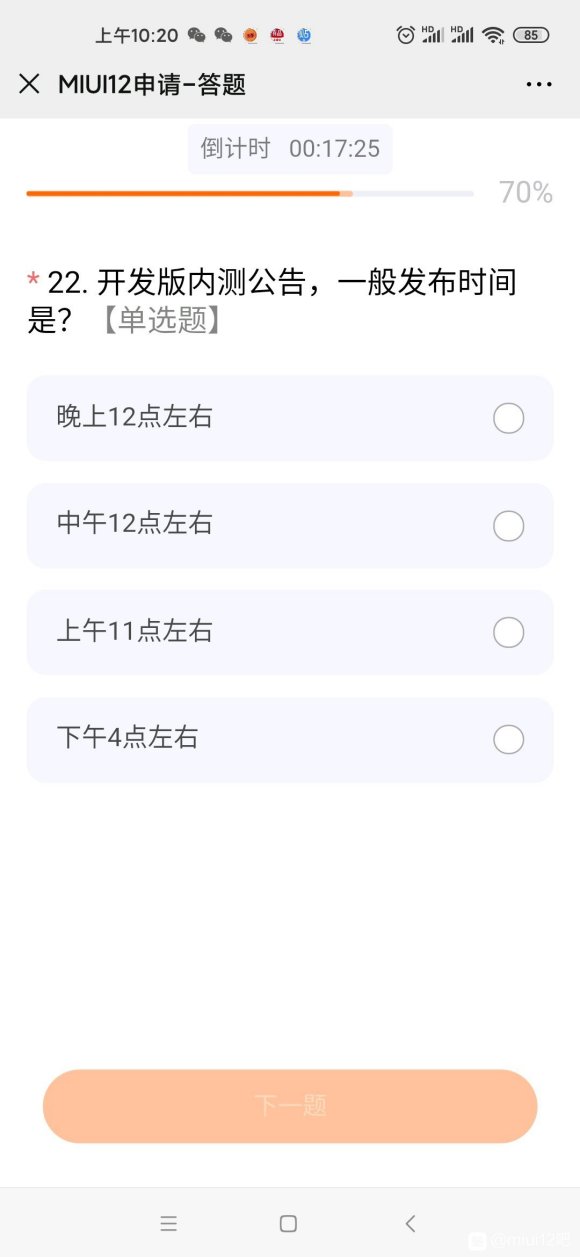Tap the 70% progress percentage label
The height and width of the screenshot is (1257, 580).
524,193
